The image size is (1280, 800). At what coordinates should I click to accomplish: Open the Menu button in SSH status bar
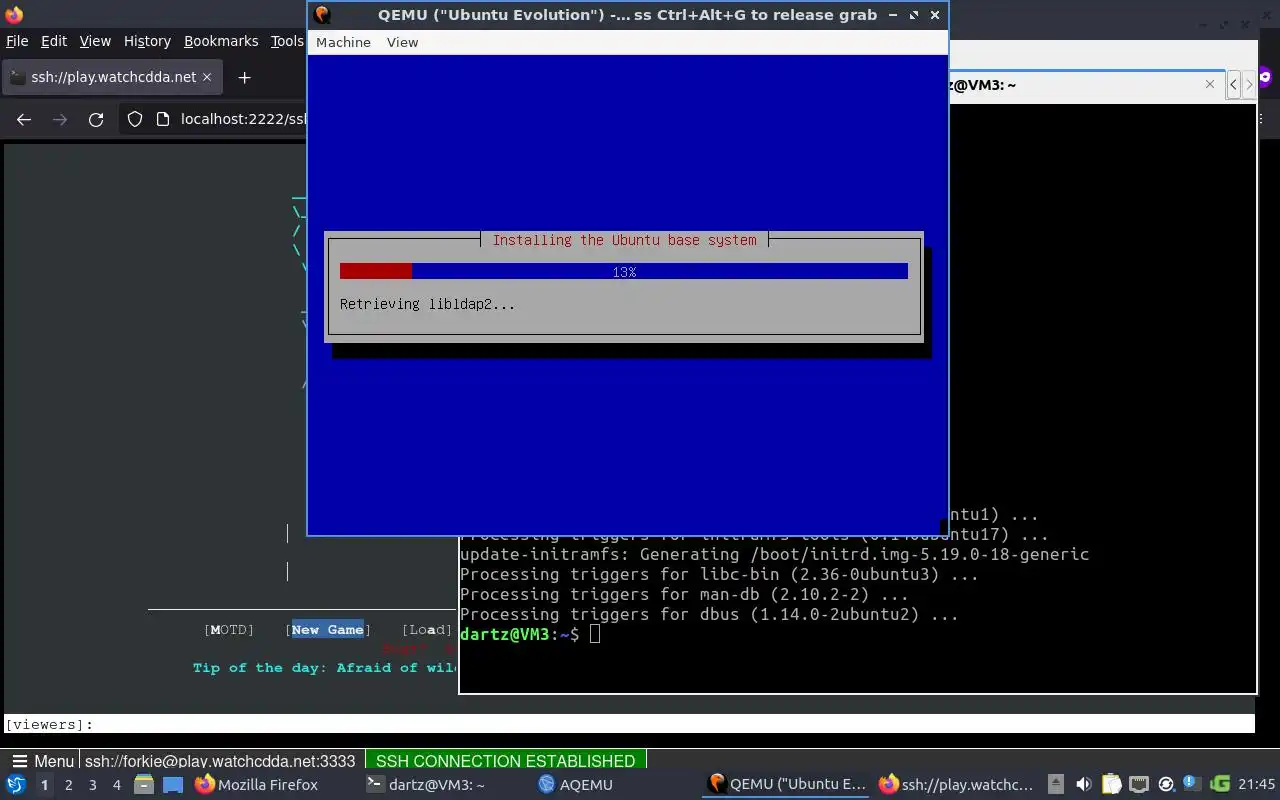[42, 761]
